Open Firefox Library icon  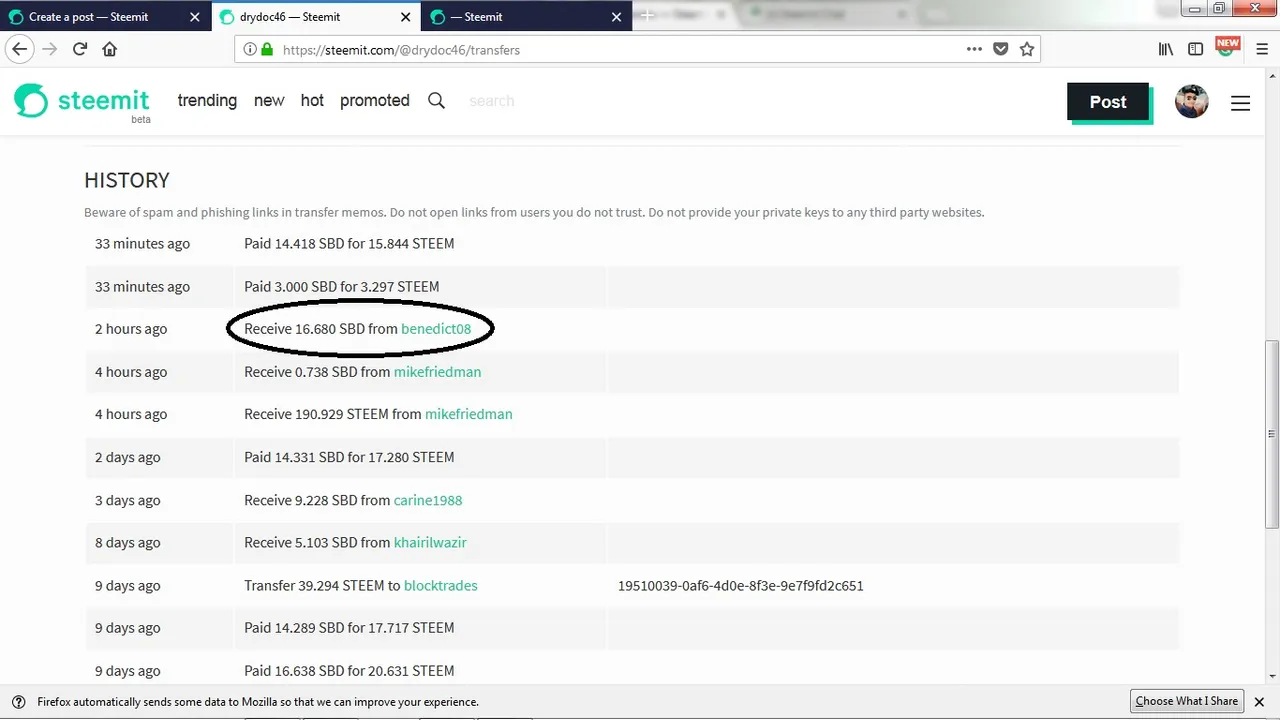pyautogui.click(x=1166, y=49)
